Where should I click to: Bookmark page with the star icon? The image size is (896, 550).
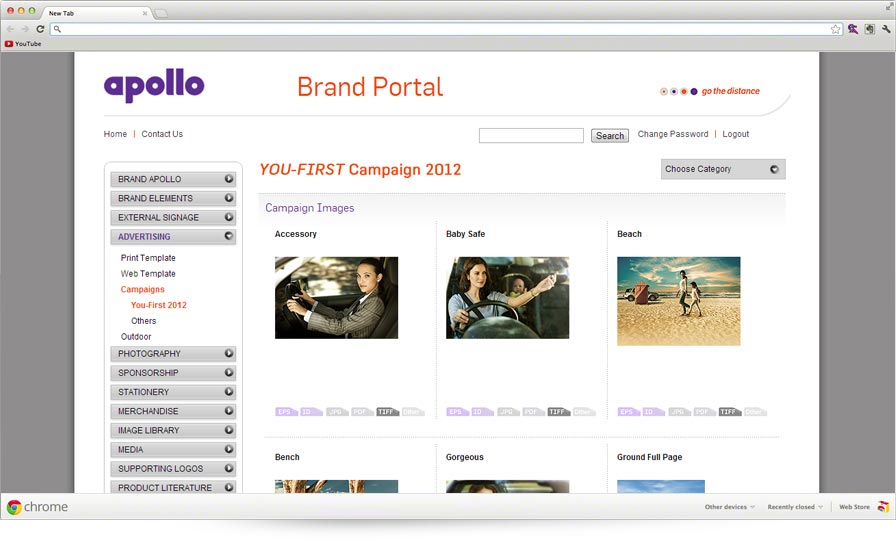835,29
